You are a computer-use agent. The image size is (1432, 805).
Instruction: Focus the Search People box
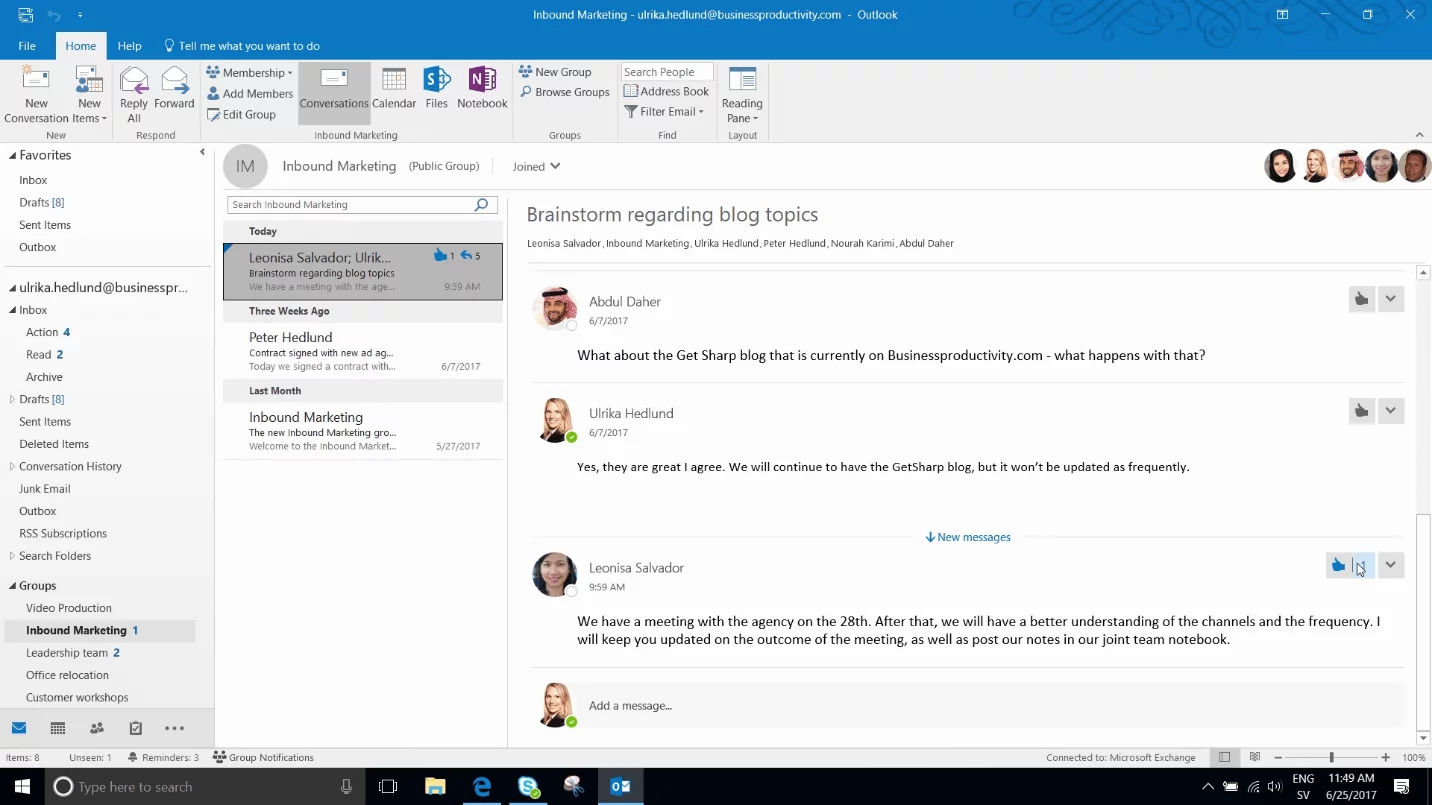click(667, 72)
